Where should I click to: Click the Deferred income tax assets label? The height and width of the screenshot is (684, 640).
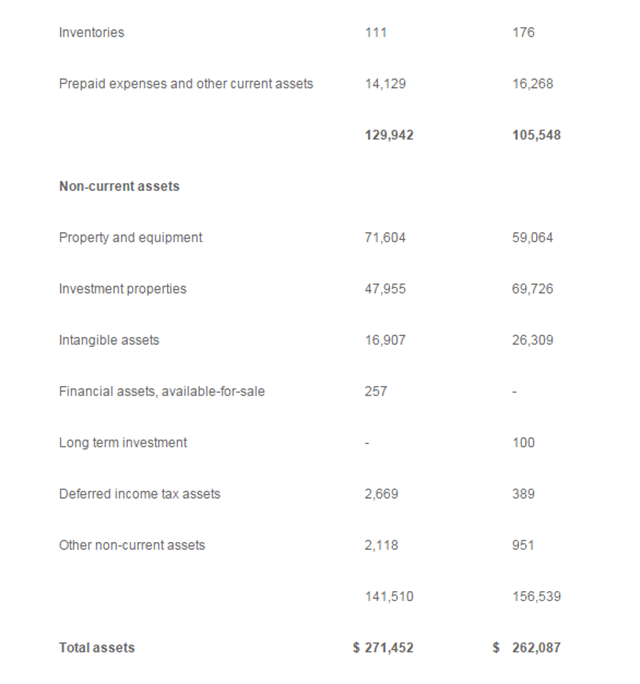click(x=140, y=494)
